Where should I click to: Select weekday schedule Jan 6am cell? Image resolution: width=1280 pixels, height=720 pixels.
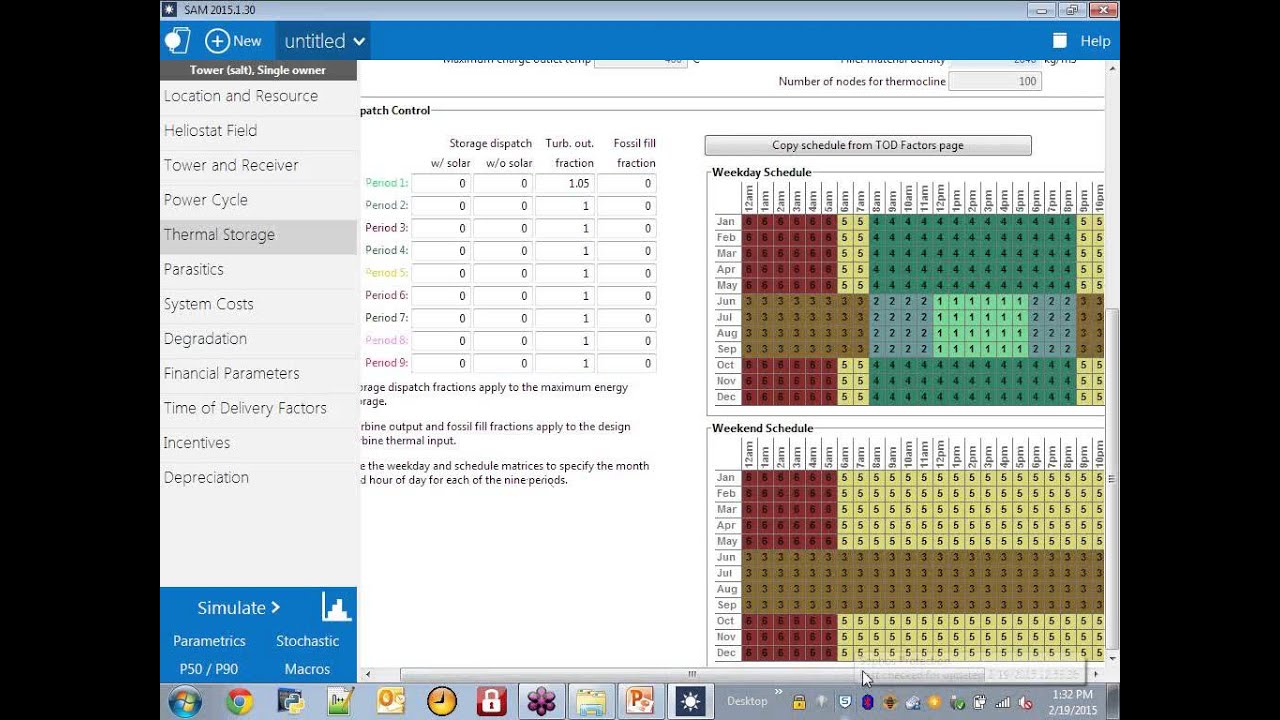[845, 222]
